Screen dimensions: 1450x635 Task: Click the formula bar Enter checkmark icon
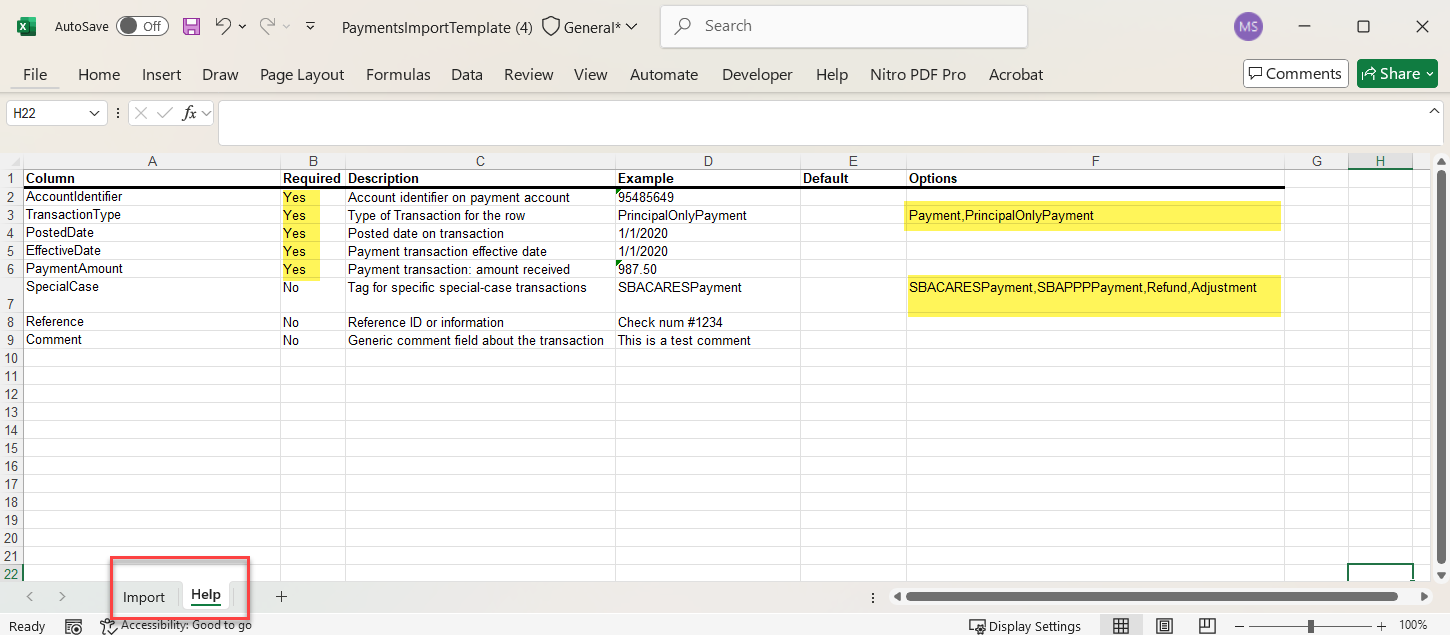pyautogui.click(x=165, y=113)
